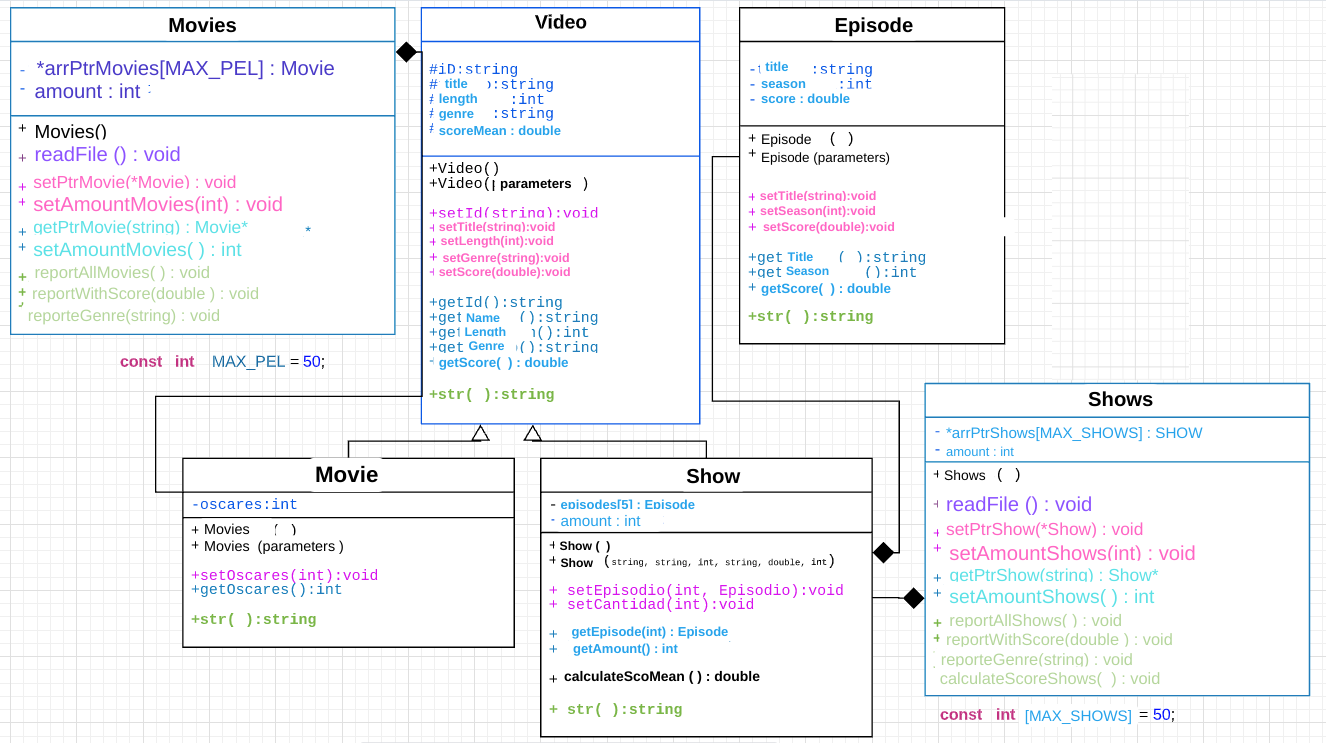Select 'getAmount() : int' method in Show
This screenshot has height=743, width=1326.
click(x=625, y=649)
